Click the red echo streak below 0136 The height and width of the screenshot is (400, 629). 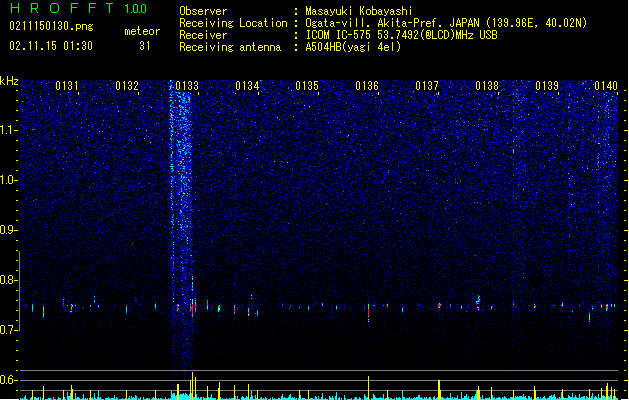(368, 313)
